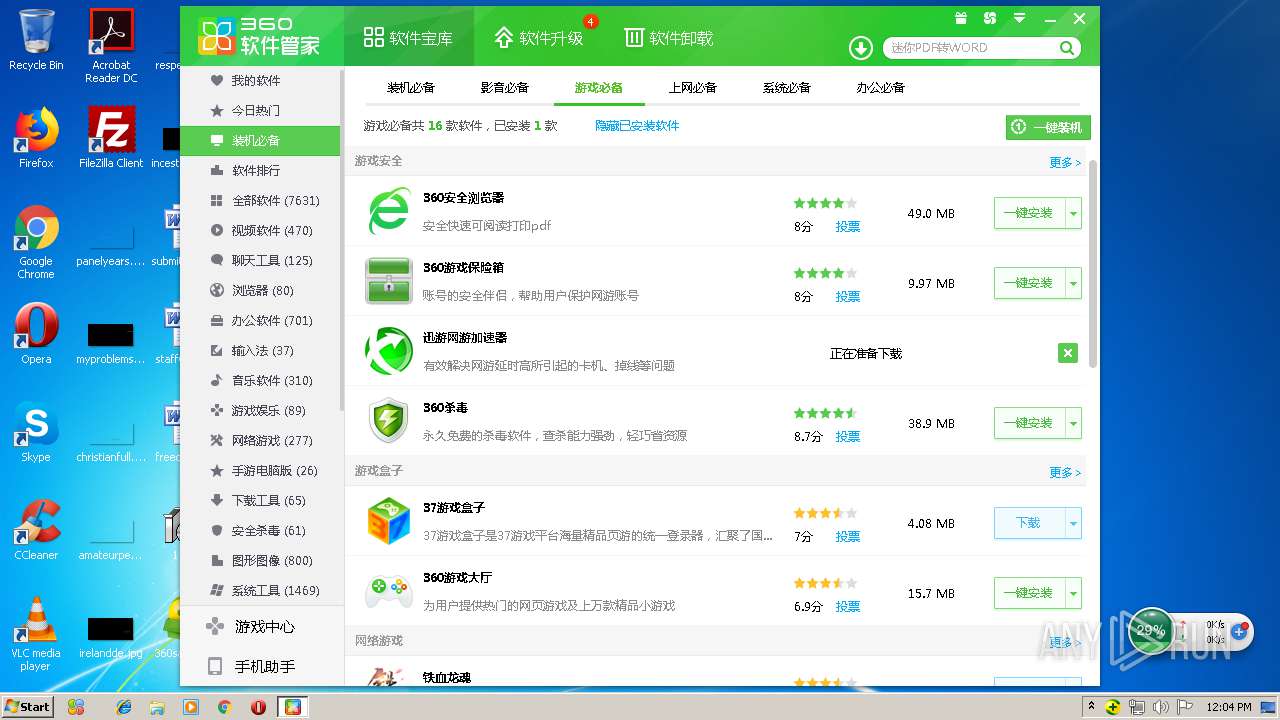The width and height of the screenshot is (1280, 720).
Task: Click 投票 link for 37游戏盒子
Action: (848, 537)
